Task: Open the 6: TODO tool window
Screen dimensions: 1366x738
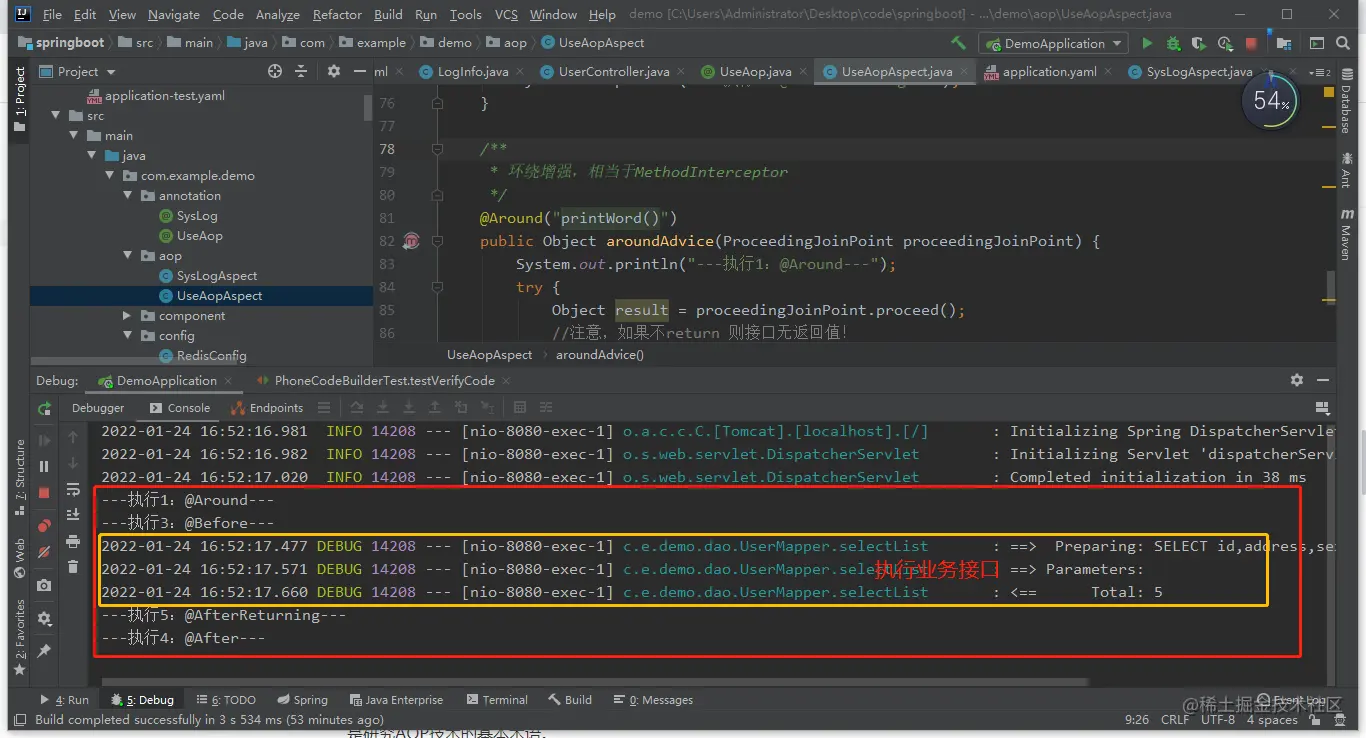Action: point(226,700)
